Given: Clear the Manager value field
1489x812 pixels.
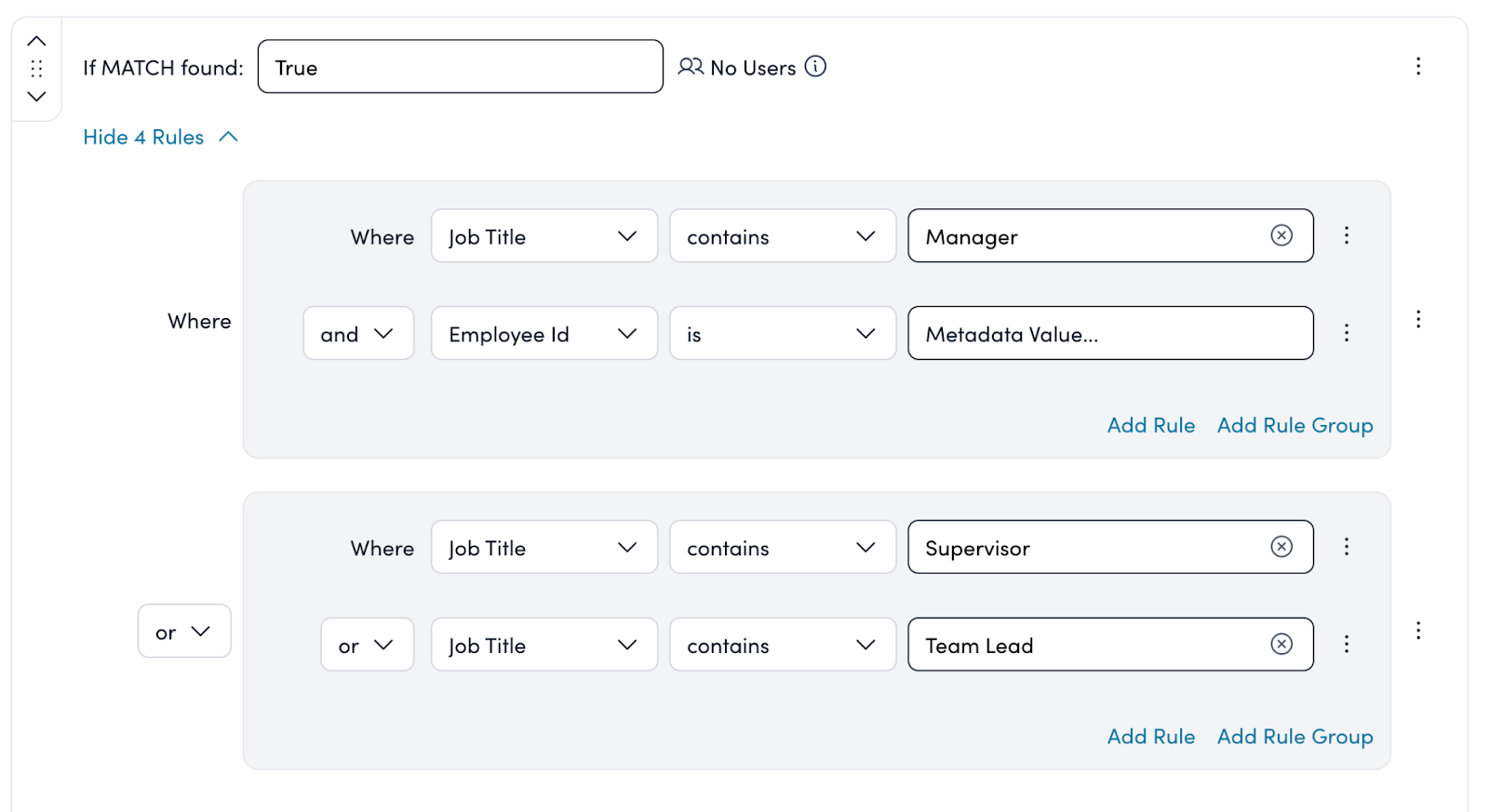Looking at the screenshot, I should [1281, 235].
